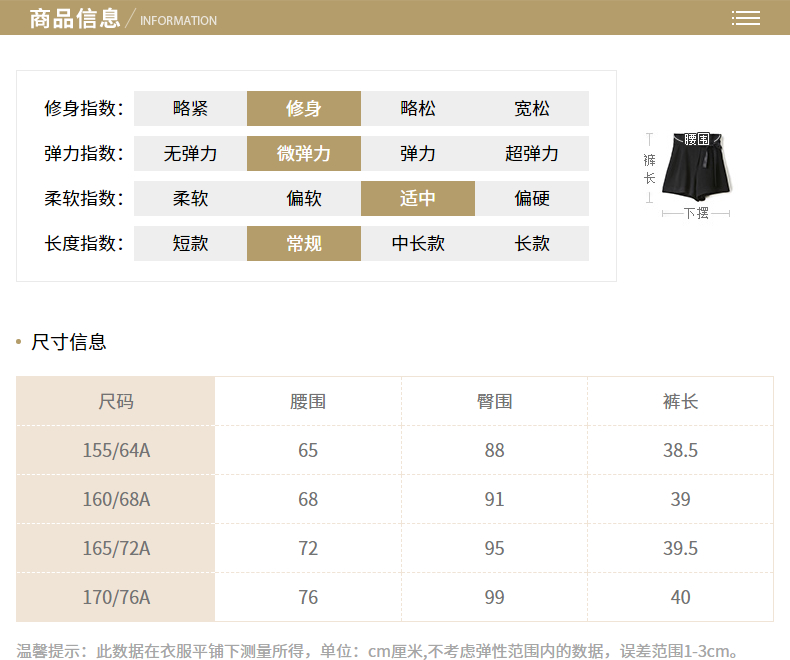
Task: Click the 腰围 label on shorts diagram
Action: (x=697, y=139)
